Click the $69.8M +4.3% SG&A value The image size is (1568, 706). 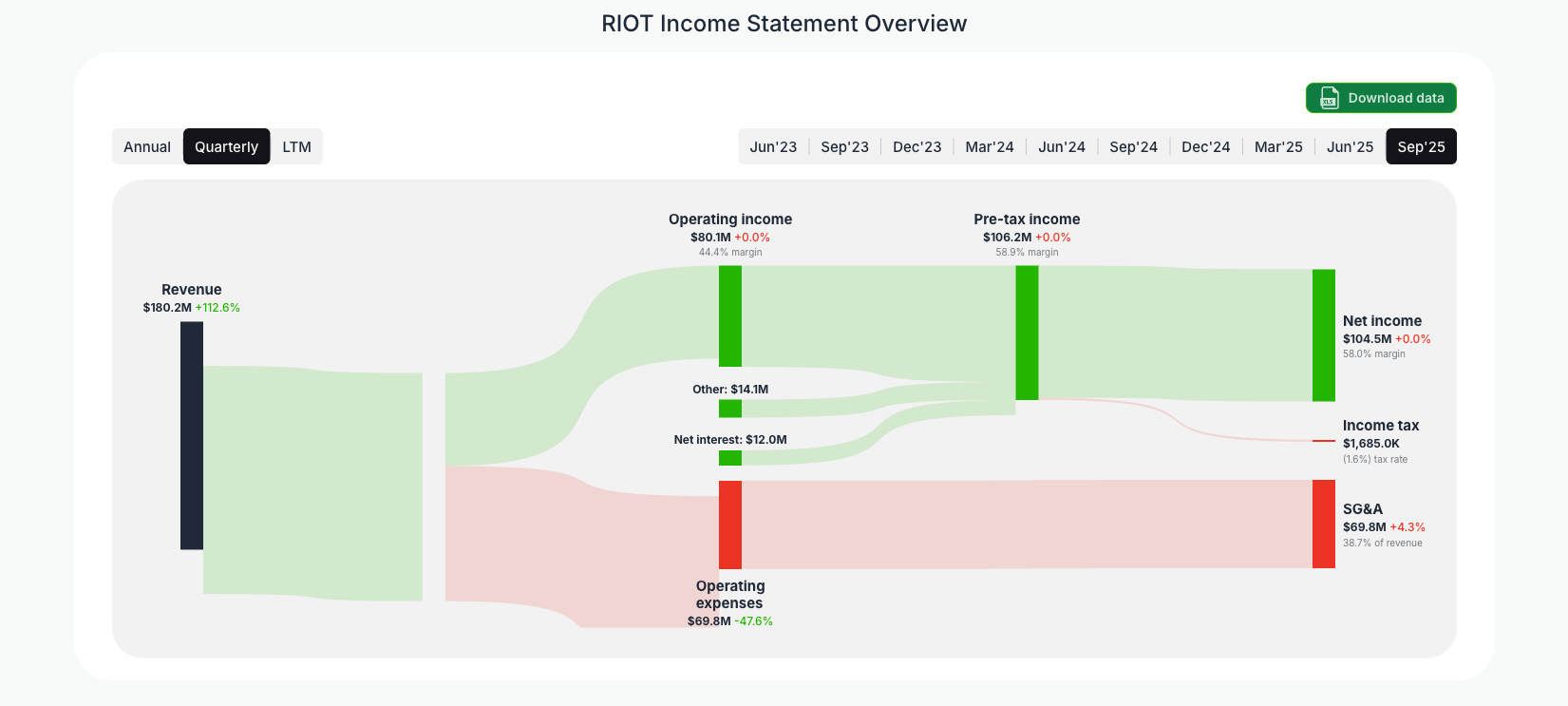point(1384,527)
